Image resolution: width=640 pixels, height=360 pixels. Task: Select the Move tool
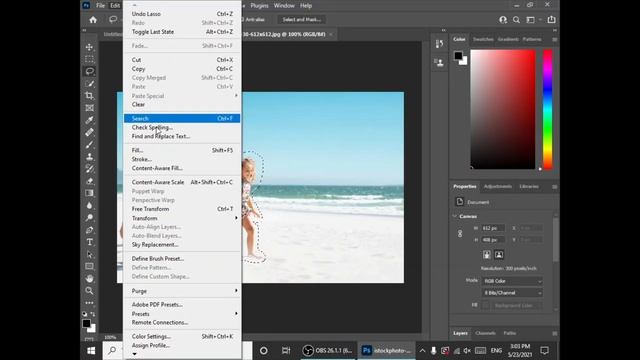click(89, 47)
